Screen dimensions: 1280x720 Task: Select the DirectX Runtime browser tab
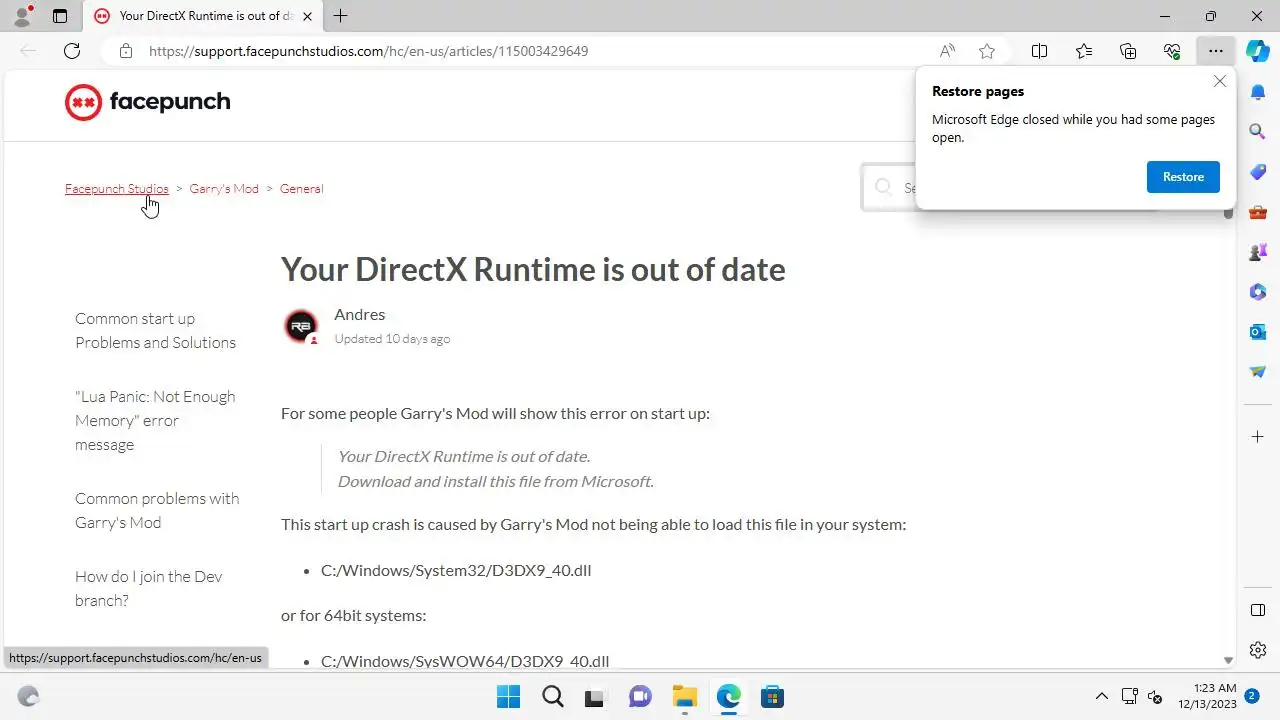pyautogui.click(x=204, y=16)
